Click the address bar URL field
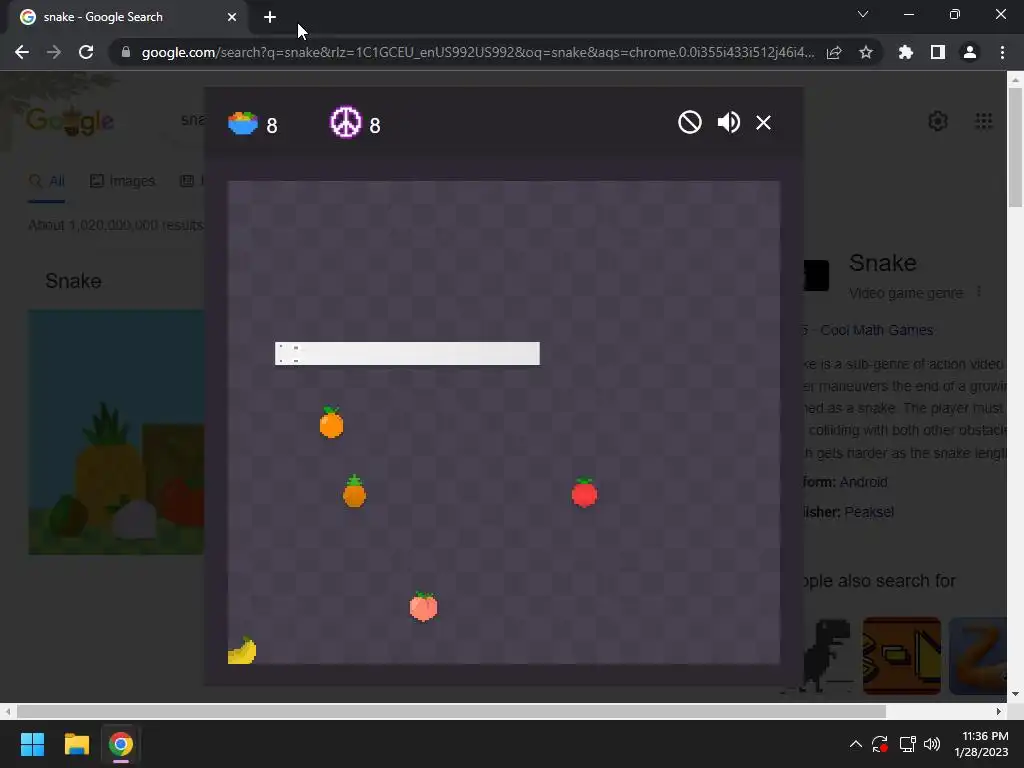This screenshot has width=1024, height=768. pos(477,52)
